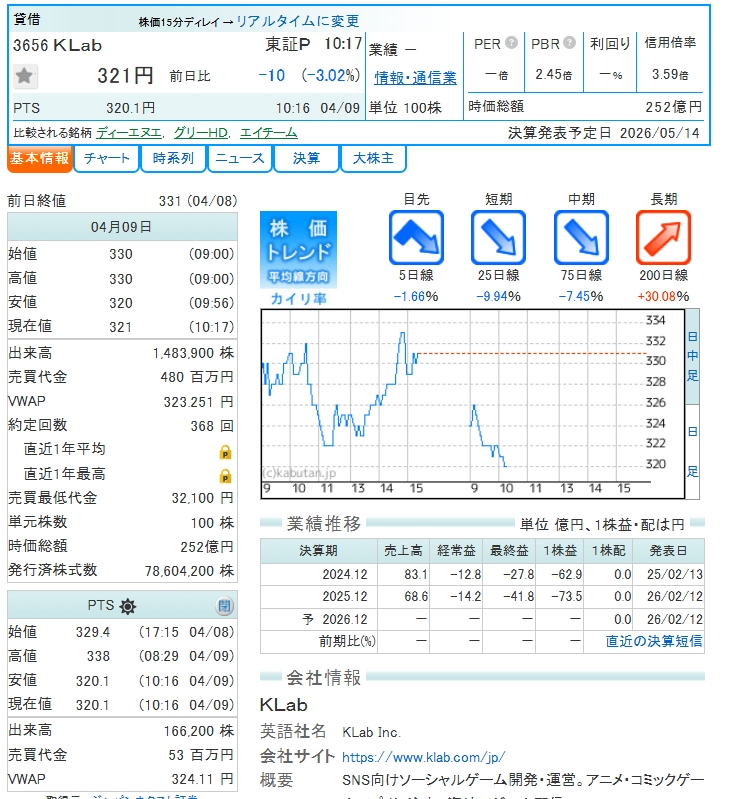733x799 pixels.
Task: Click the PTS 出来高 166,200 株 value
Action: pos(199,731)
